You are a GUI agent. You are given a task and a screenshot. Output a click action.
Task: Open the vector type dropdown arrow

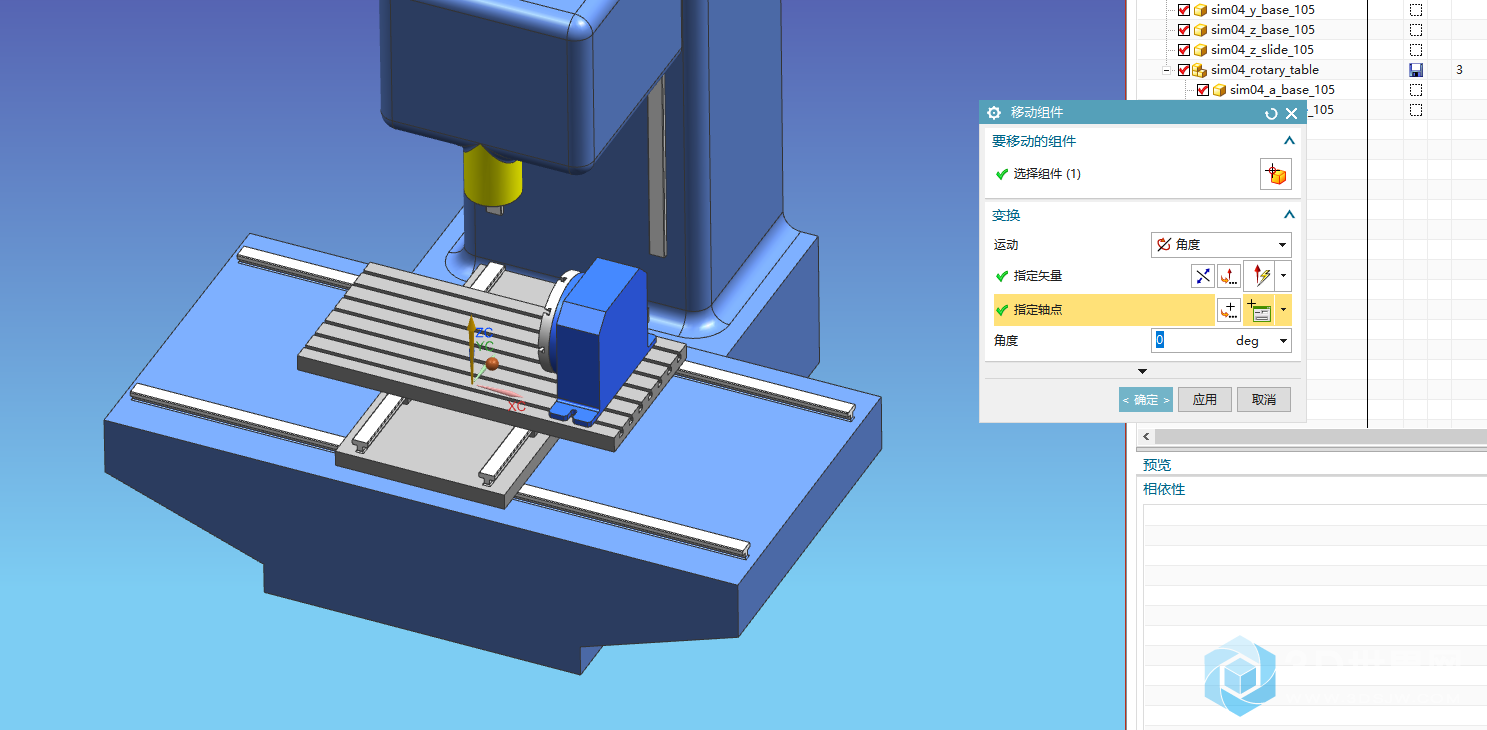coord(1284,276)
